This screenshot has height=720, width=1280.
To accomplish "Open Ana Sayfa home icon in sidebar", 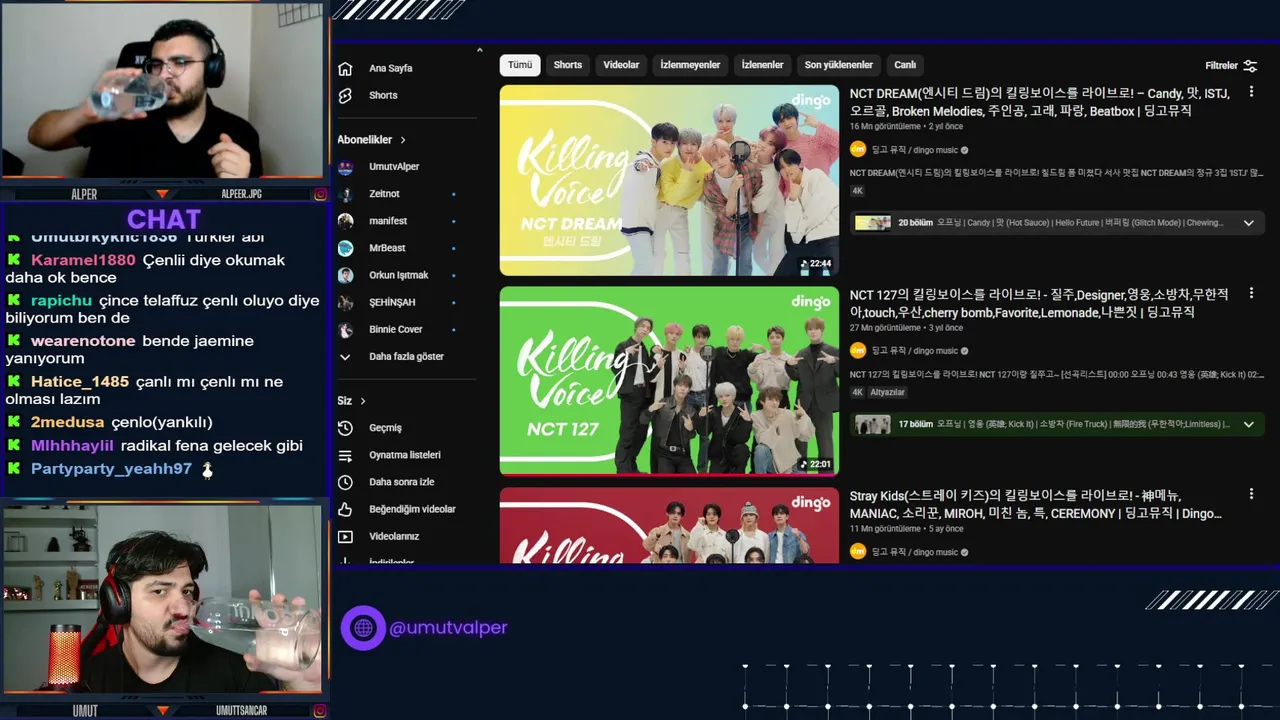I will [x=345, y=69].
